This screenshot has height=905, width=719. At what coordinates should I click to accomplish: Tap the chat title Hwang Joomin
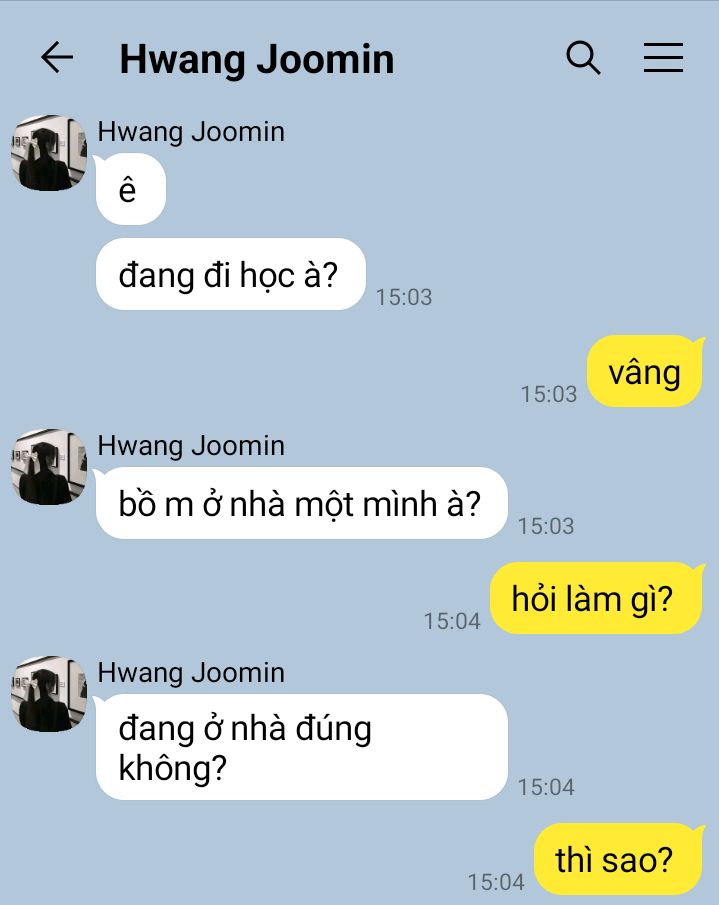tap(257, 59)
